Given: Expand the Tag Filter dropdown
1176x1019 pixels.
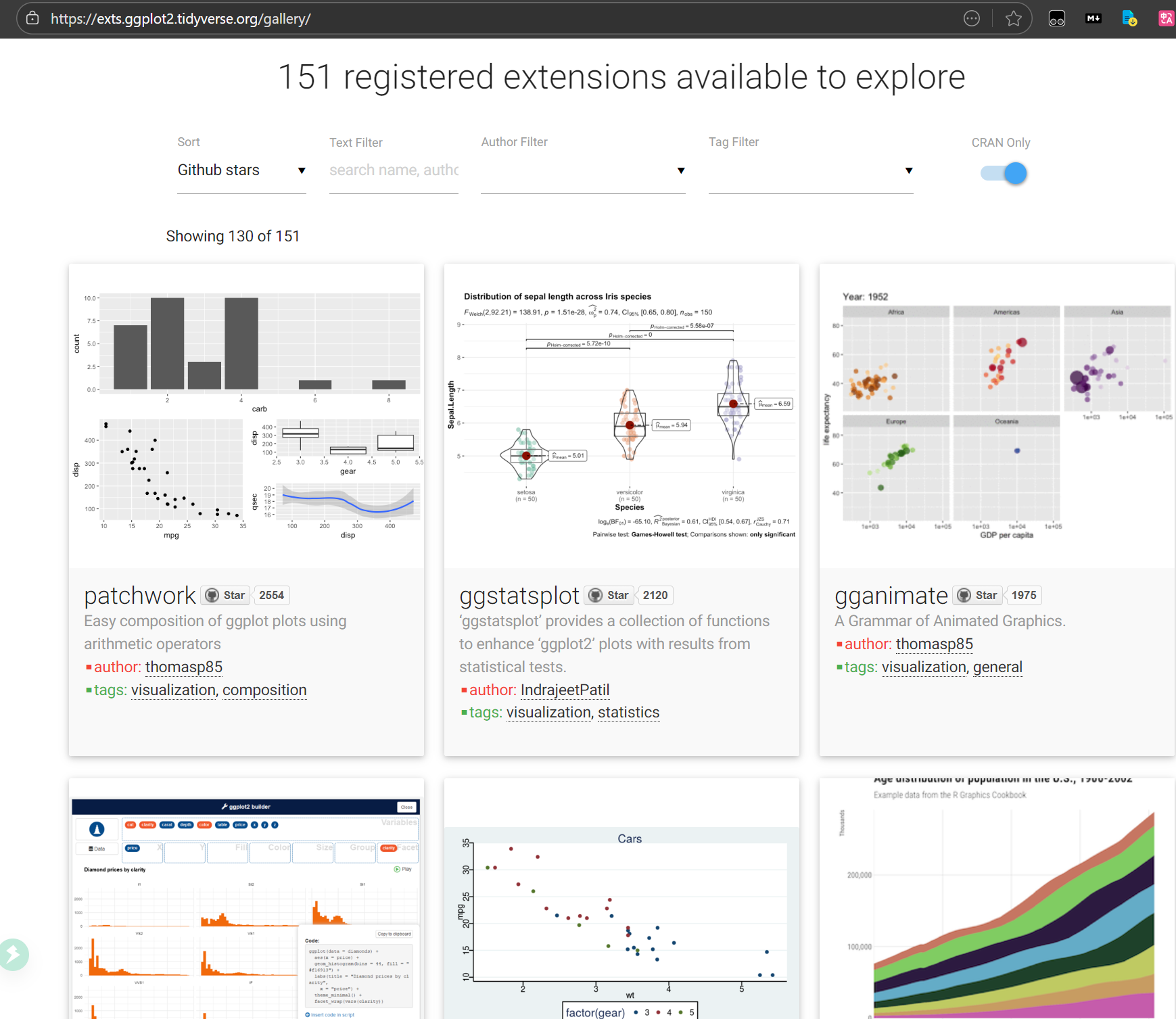Looking at the screenshot, I should point(811,170).
